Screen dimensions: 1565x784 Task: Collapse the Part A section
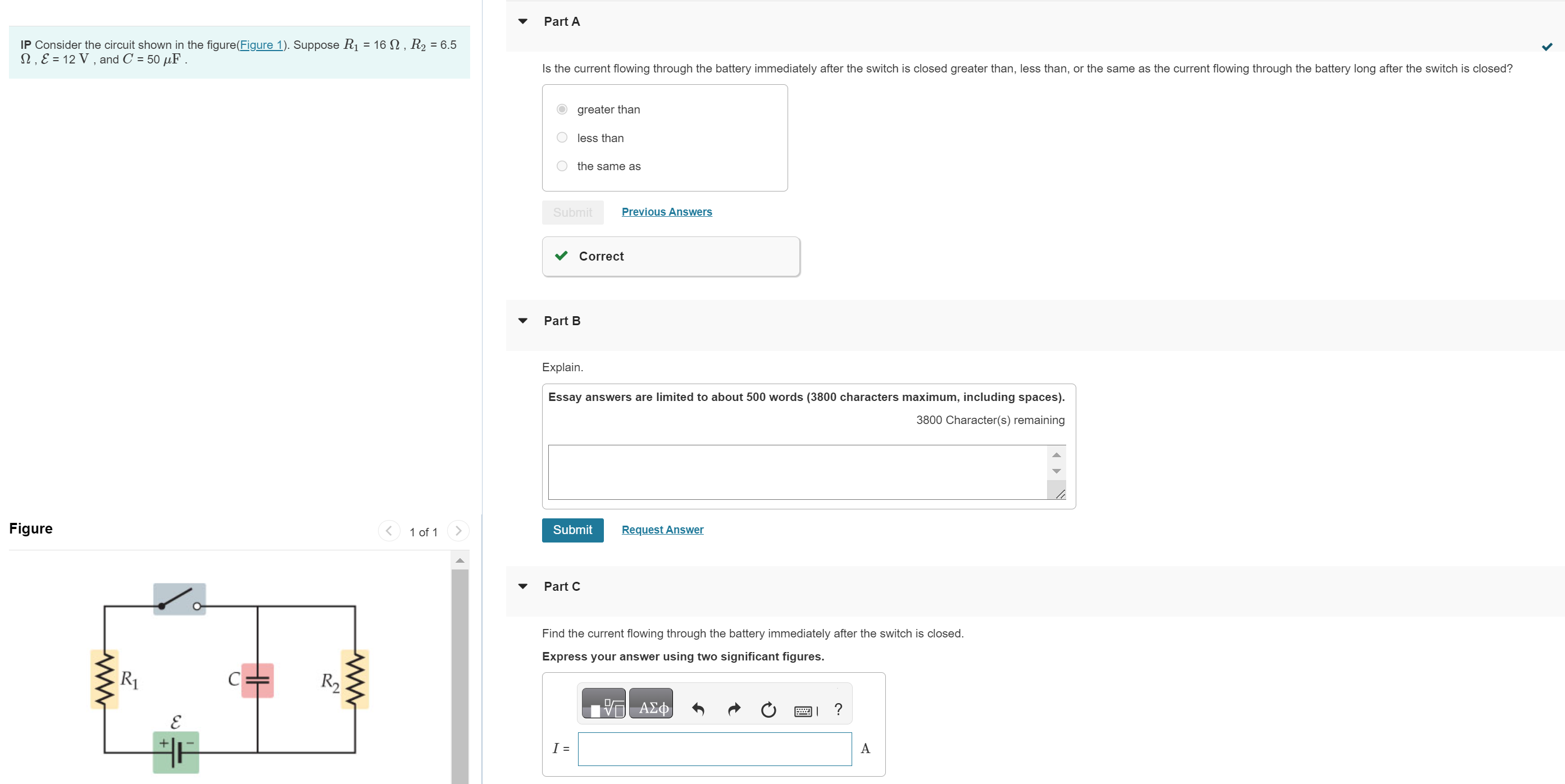coord(522,22)
